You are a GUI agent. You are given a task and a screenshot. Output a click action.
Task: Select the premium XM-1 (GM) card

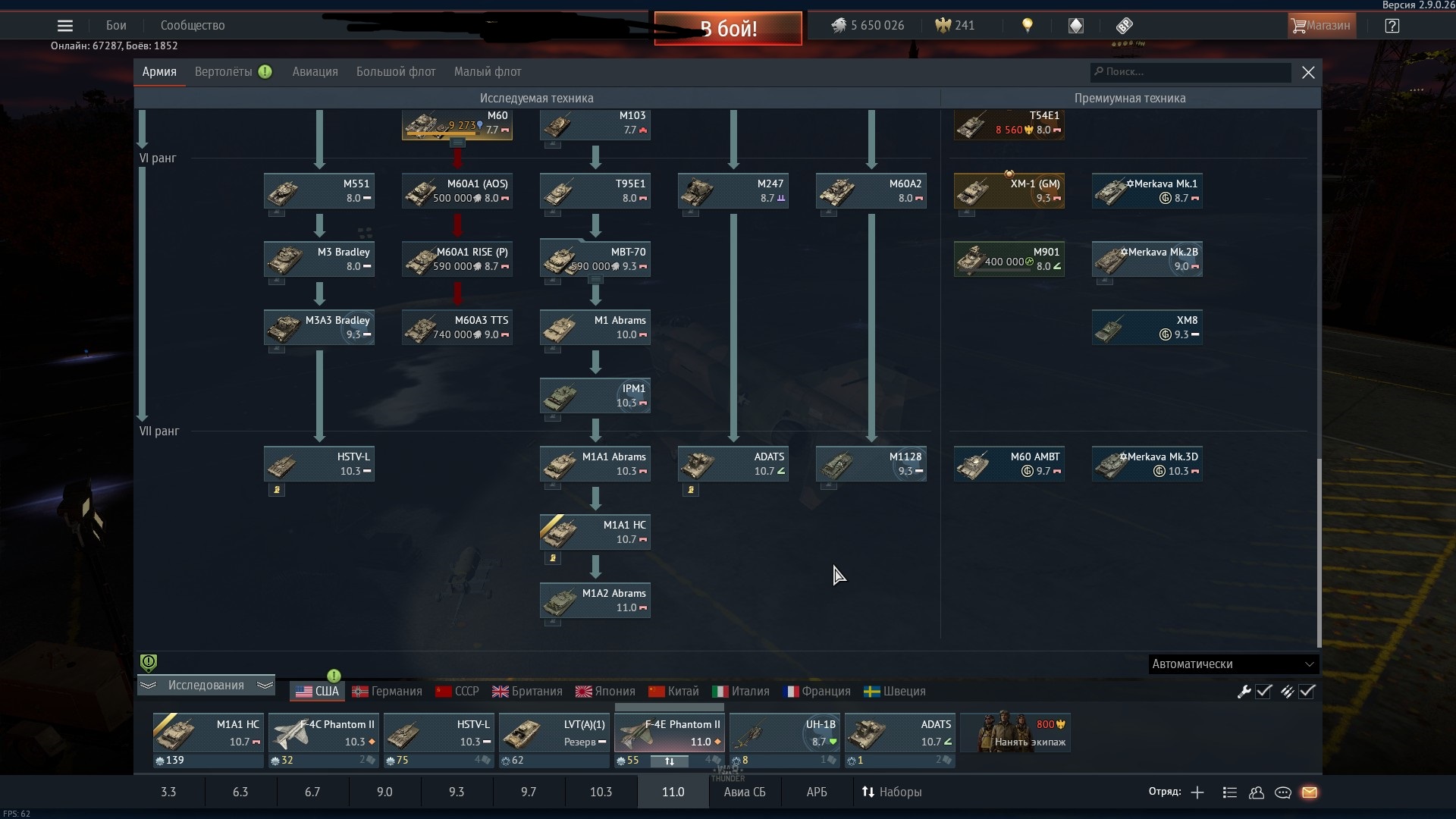tap(1009, 191)
